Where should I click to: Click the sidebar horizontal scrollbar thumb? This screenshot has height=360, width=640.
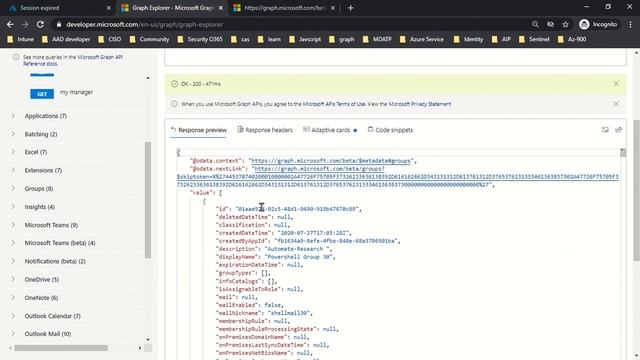coord(61,348)
